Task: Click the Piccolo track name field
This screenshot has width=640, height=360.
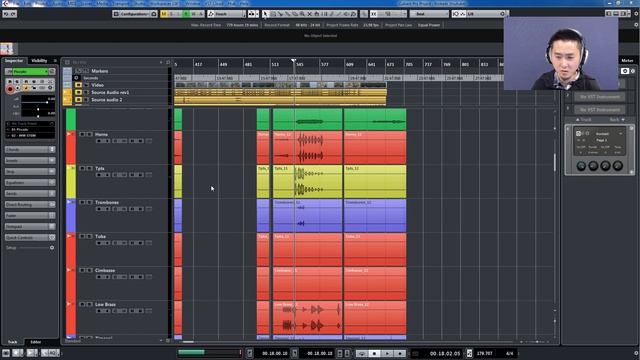Action: coord(30,71)
